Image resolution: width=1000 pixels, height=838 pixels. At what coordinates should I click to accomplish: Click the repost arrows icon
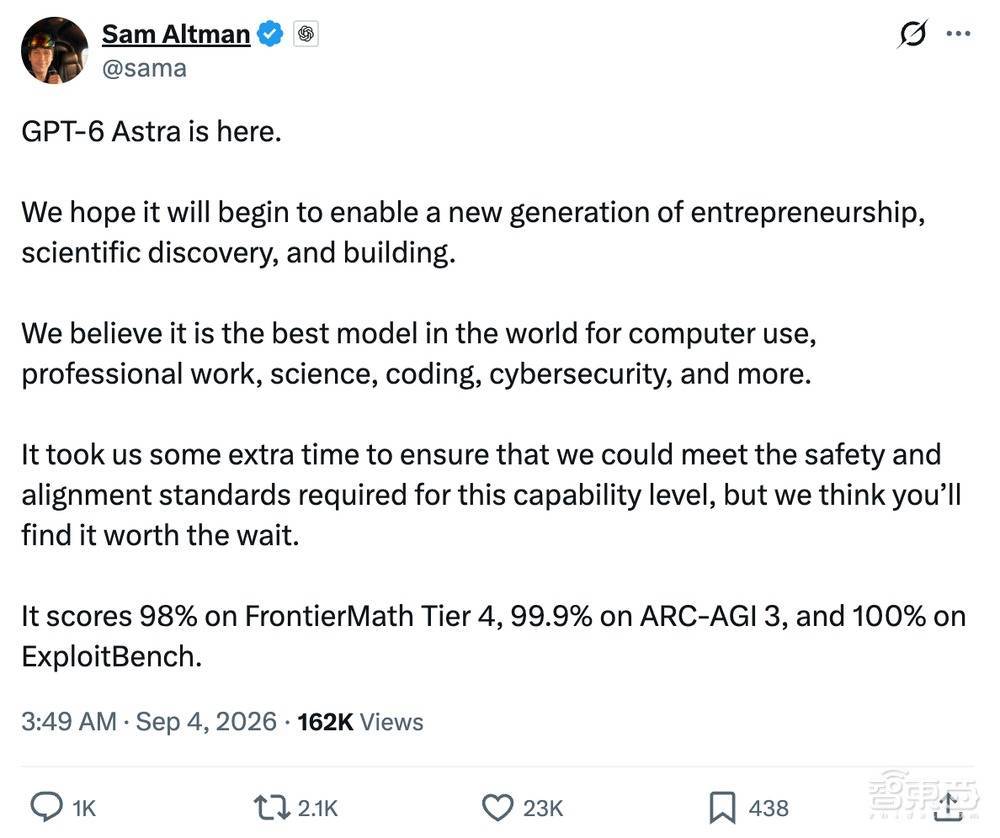click(271, 807)
